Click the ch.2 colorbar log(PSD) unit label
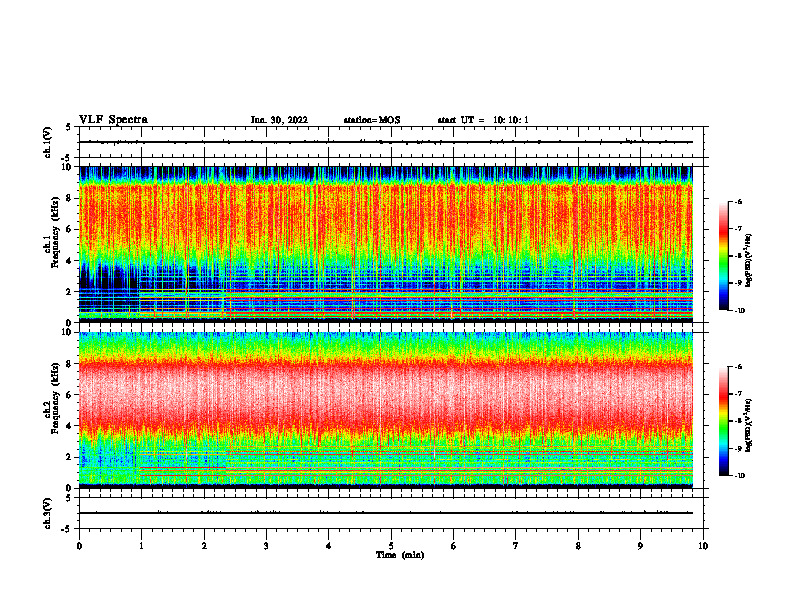The height and width of the screenshot is (612, 792). [748, 426]
